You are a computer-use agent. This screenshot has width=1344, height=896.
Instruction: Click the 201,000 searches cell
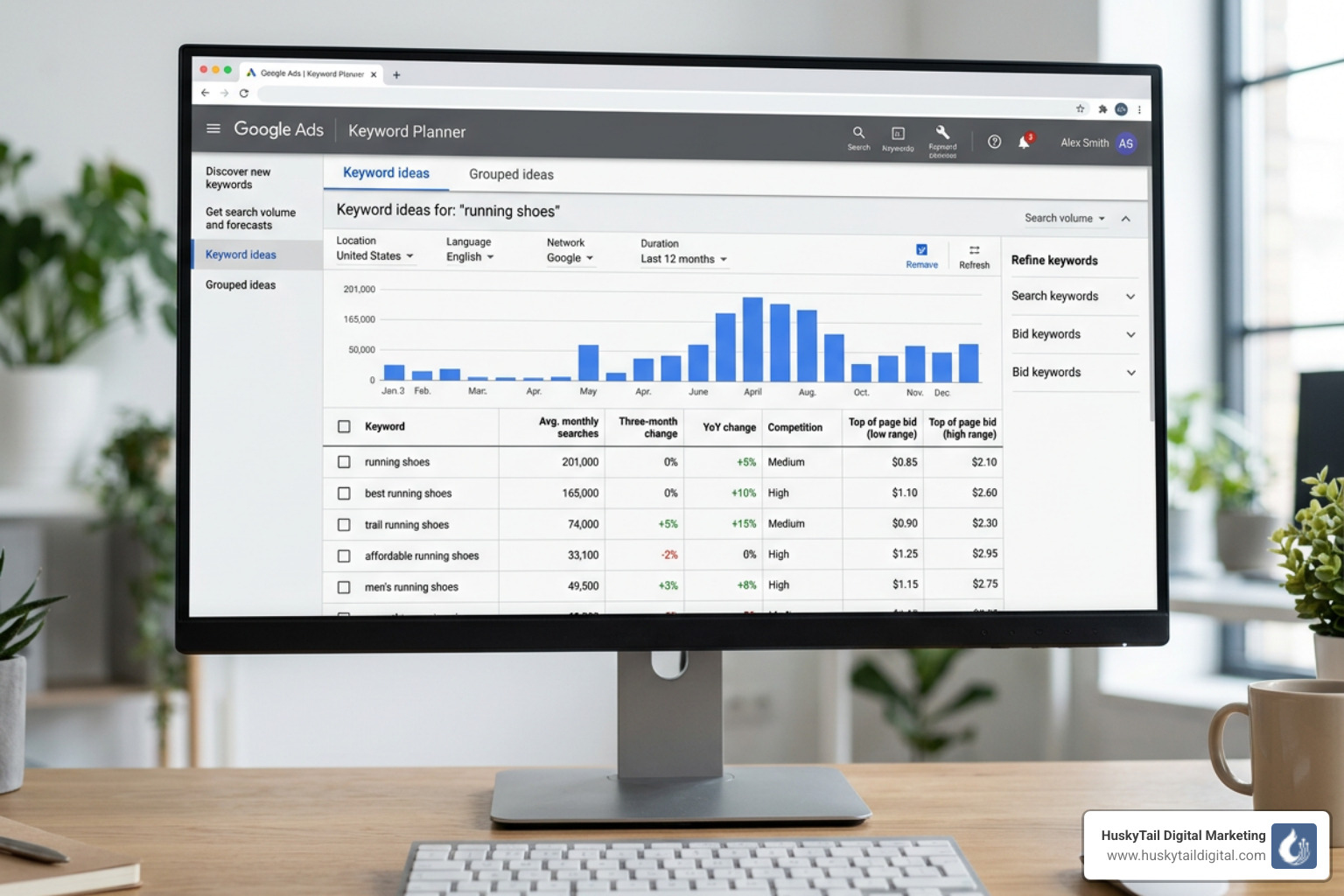pos(580,462)
